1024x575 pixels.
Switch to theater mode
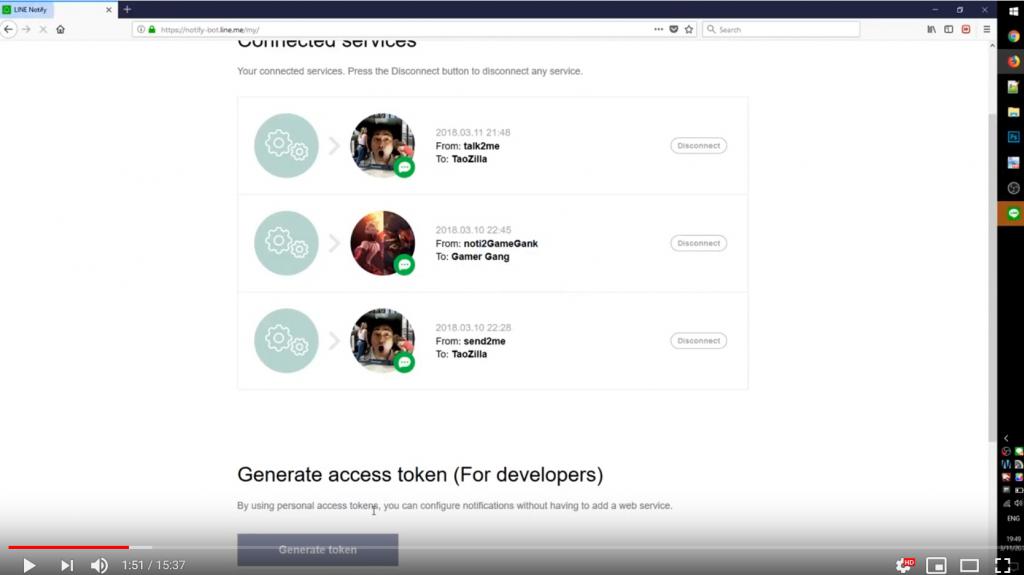point(969,565)
